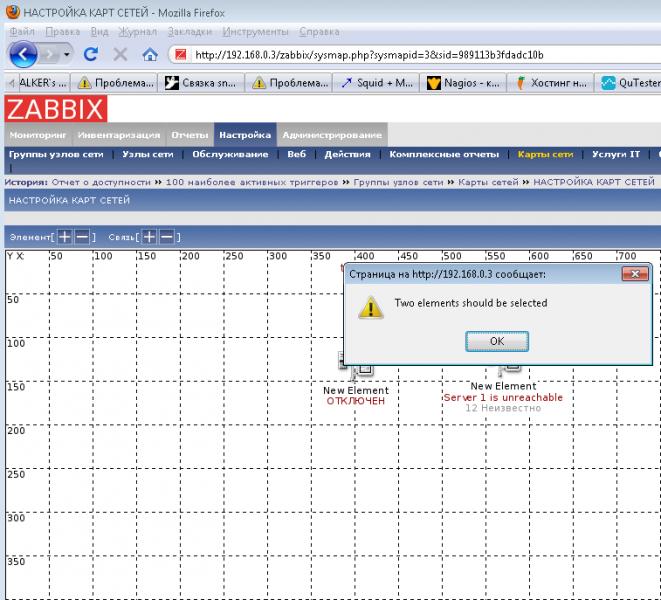Click the site favicon in the address bar
661x600 pixels.
click(x=181, y=55)
